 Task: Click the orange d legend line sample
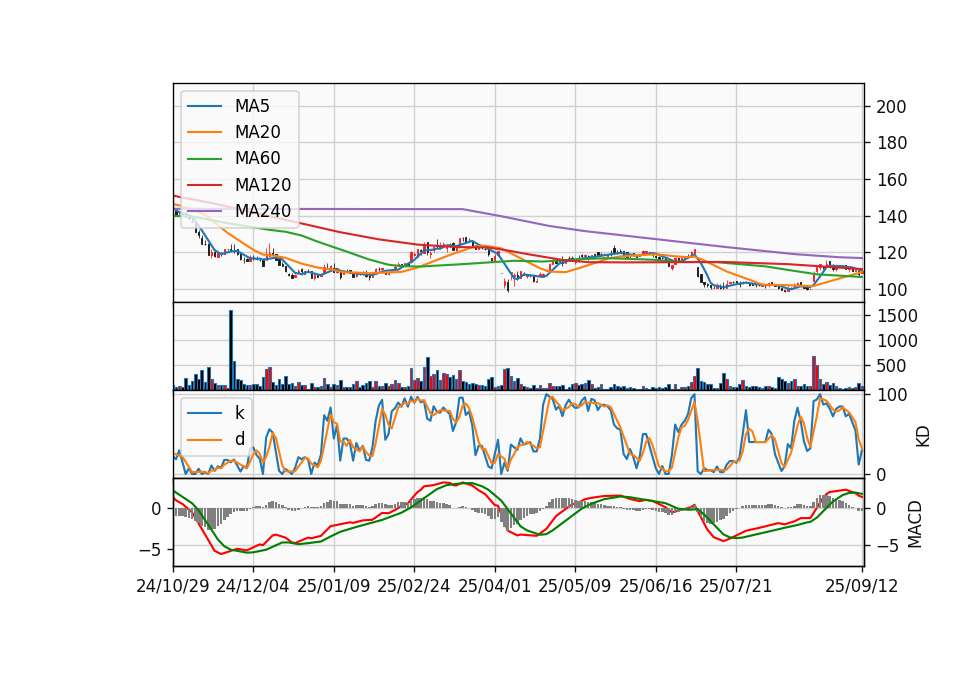(x=204, y=440)
